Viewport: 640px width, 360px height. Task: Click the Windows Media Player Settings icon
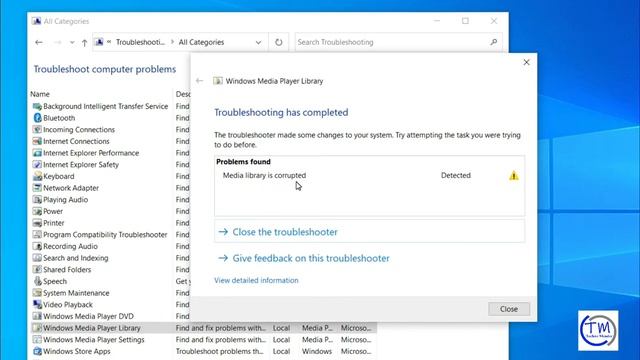[x=37, y=340]
